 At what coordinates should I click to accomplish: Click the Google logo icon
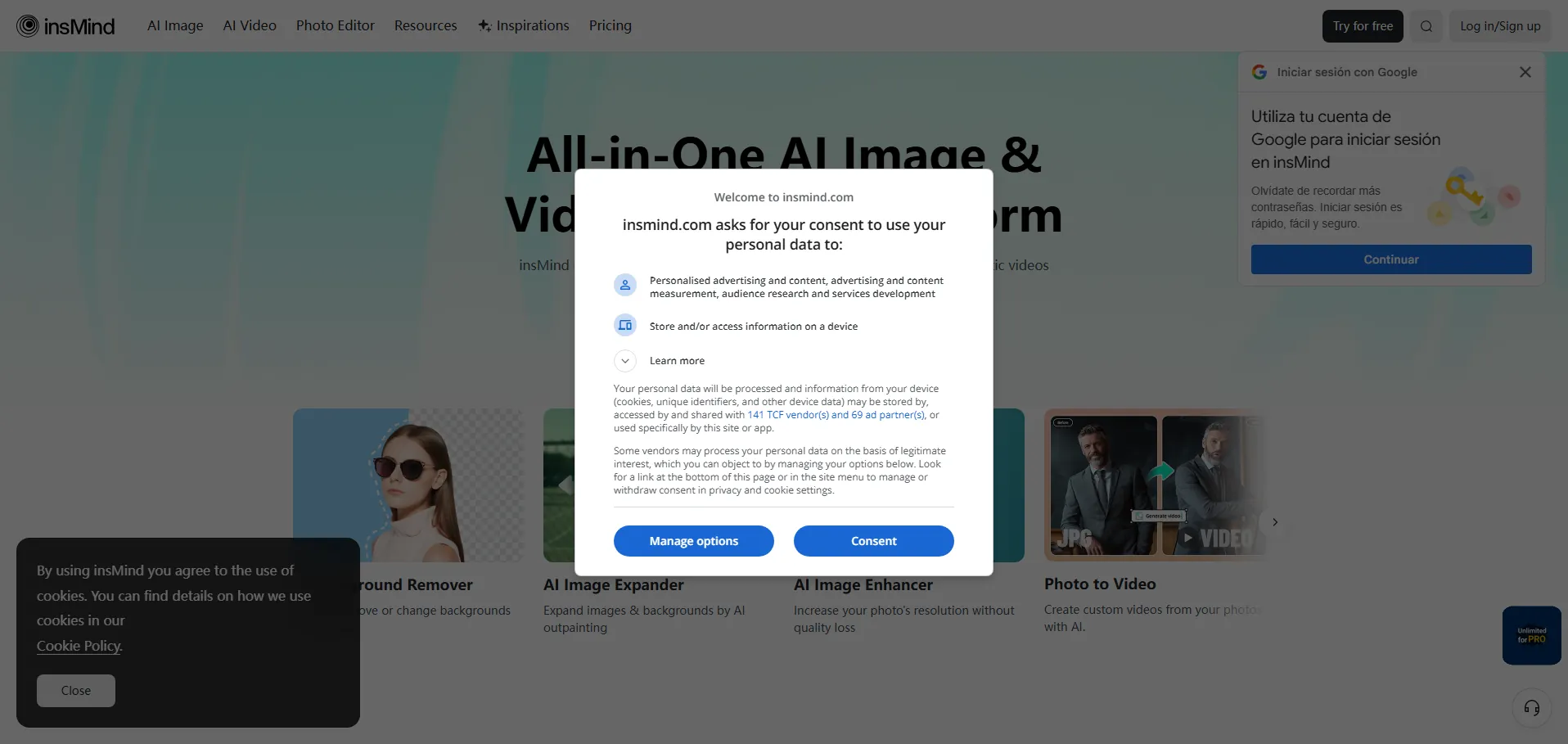[x=1259, y=72]
